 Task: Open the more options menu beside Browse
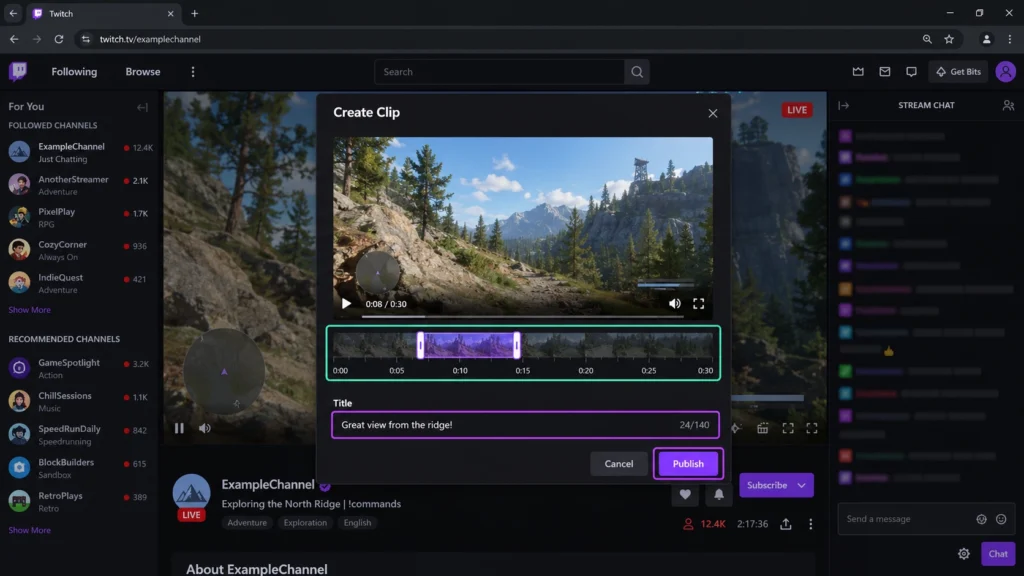click(193, 72)
